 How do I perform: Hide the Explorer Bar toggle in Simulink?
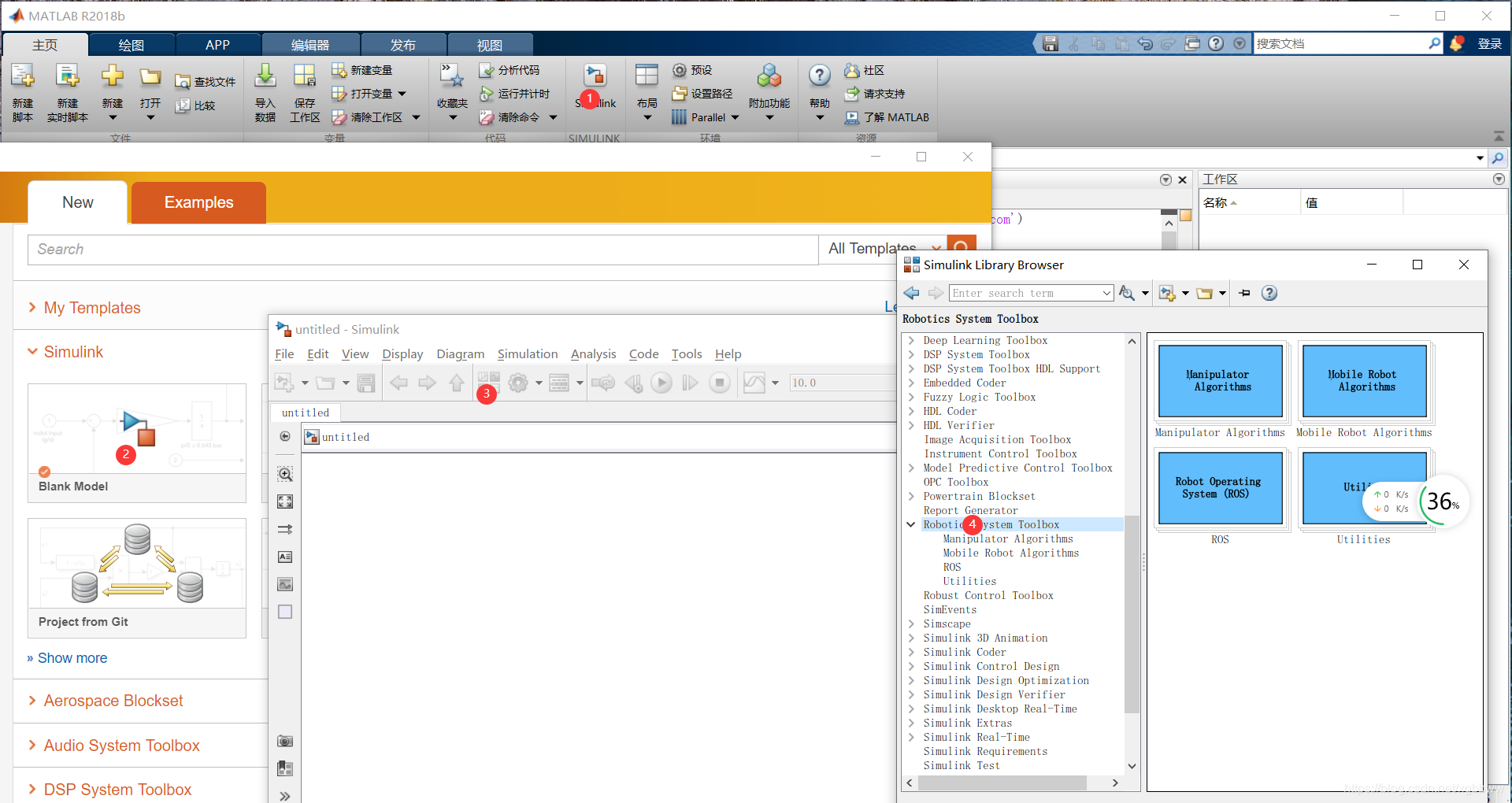click(285, 436)
